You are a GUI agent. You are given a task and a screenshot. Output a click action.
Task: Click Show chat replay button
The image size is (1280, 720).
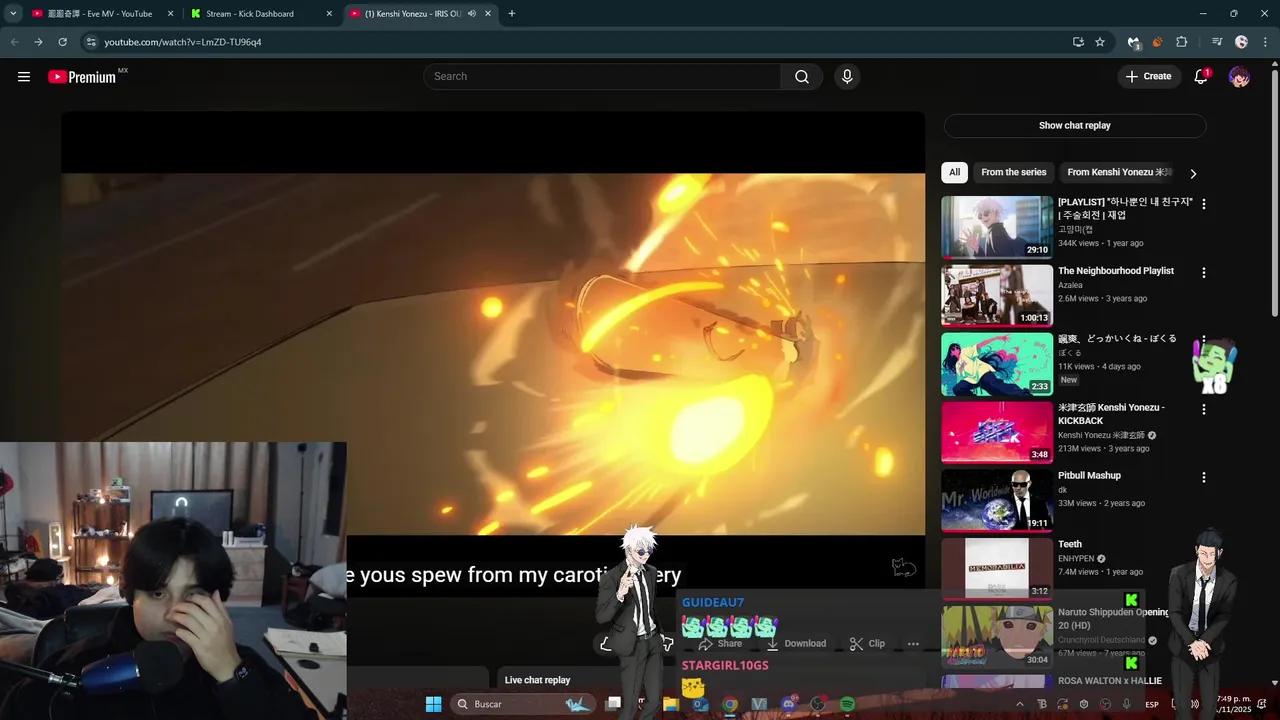coord(1075,125)
